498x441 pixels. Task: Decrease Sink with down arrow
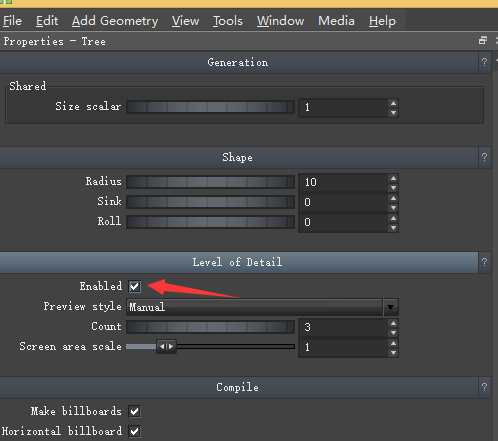[x=393, y=208]
